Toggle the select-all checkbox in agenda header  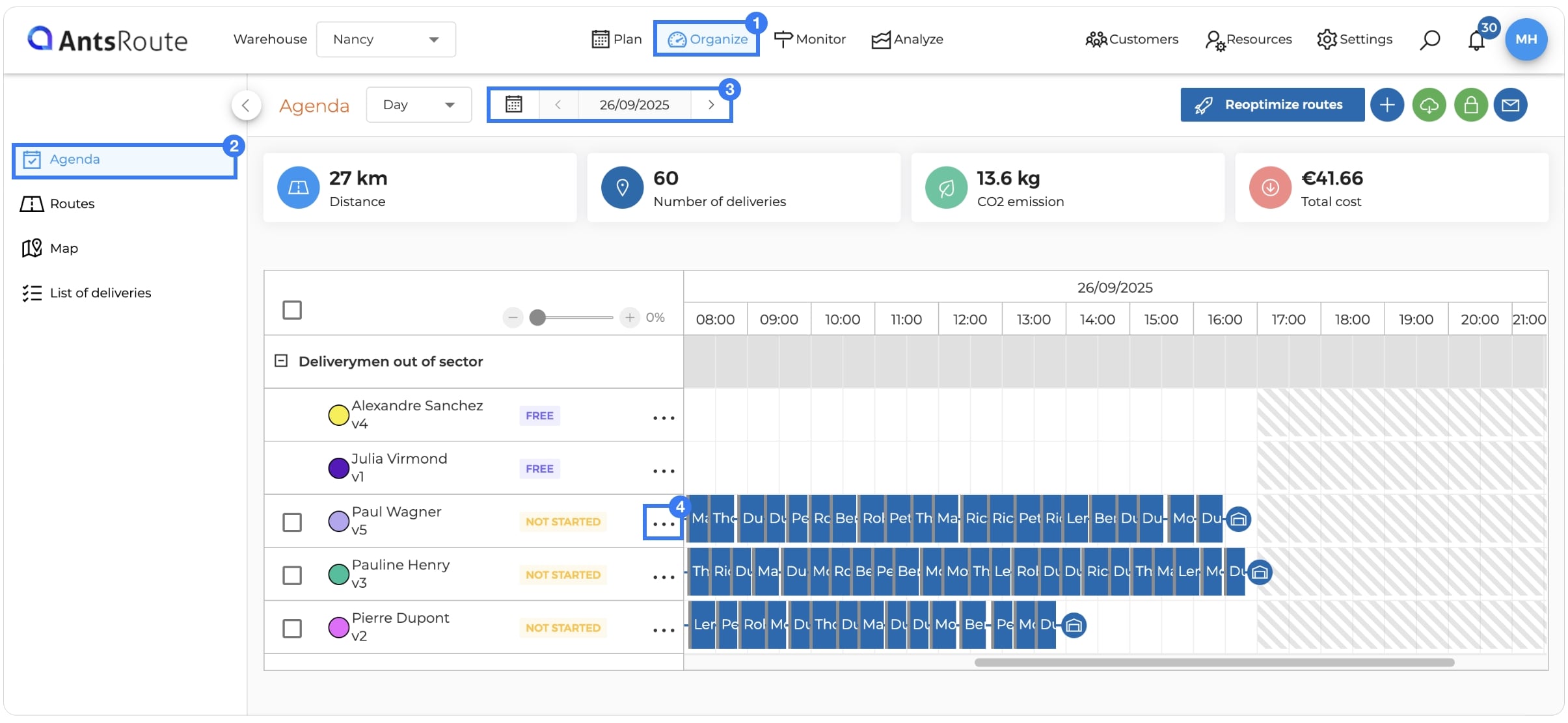point(292,310)
